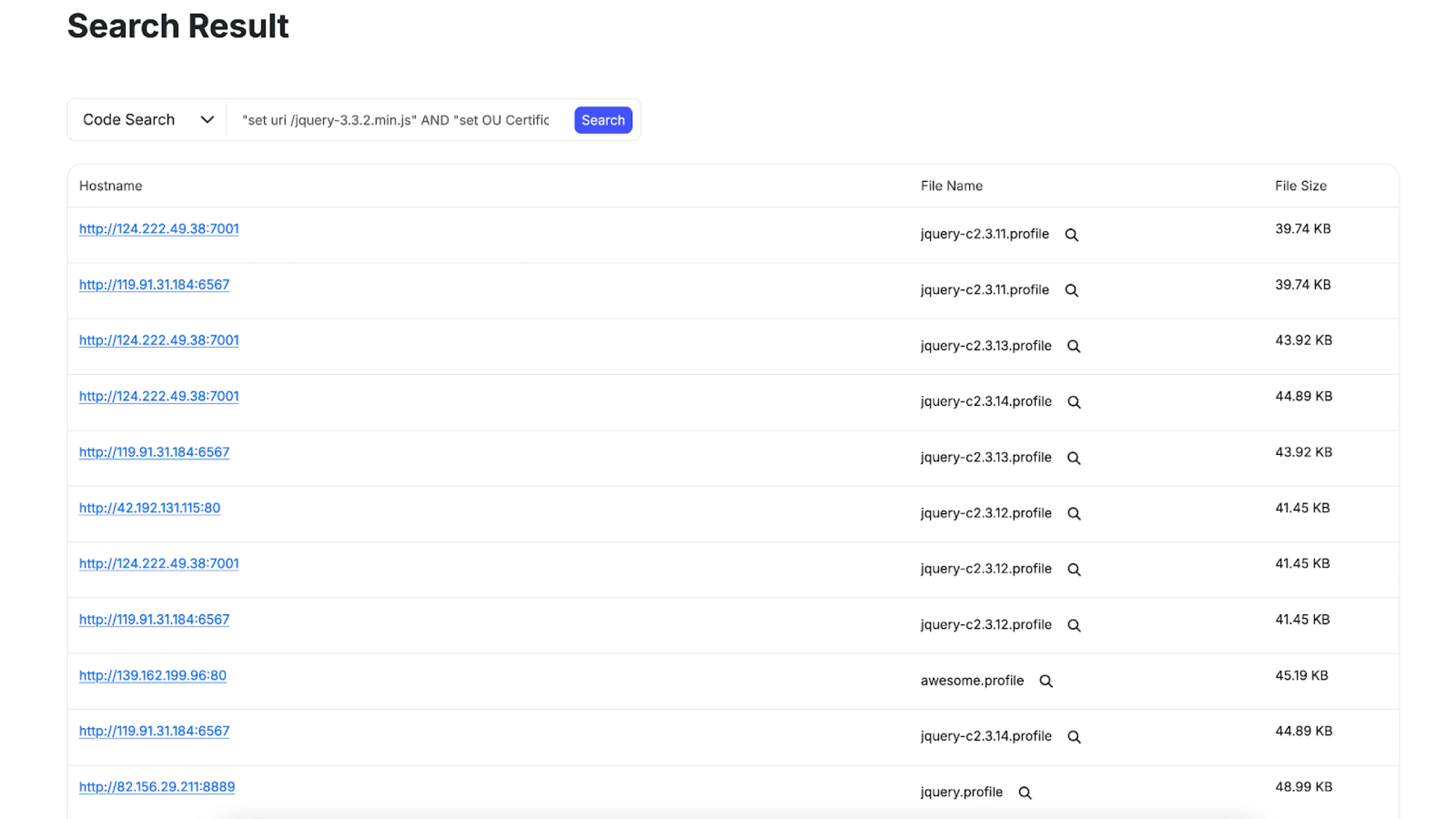The image size is (1456, 819).
Task: Click the awesome.profile file name
Action: coord(972,681)
